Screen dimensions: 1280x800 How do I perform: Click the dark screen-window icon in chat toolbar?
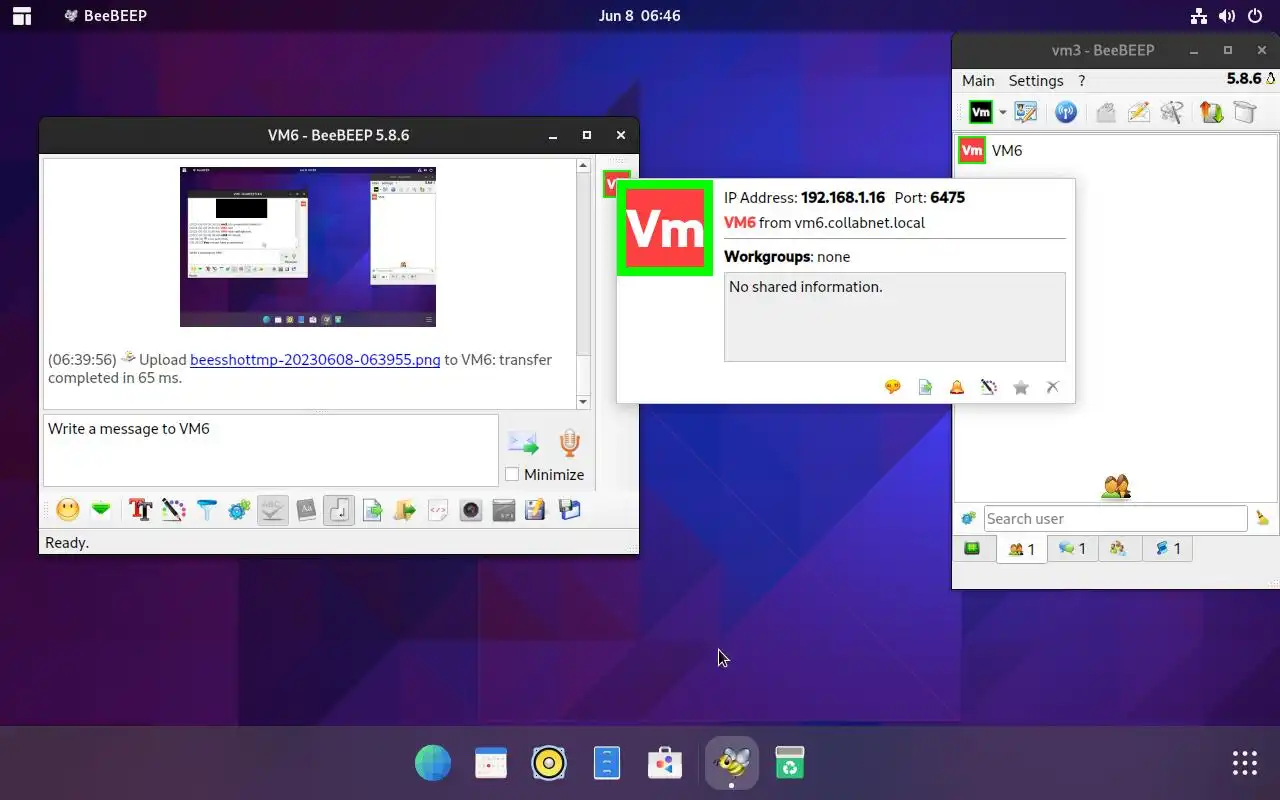tap(504, 510)
